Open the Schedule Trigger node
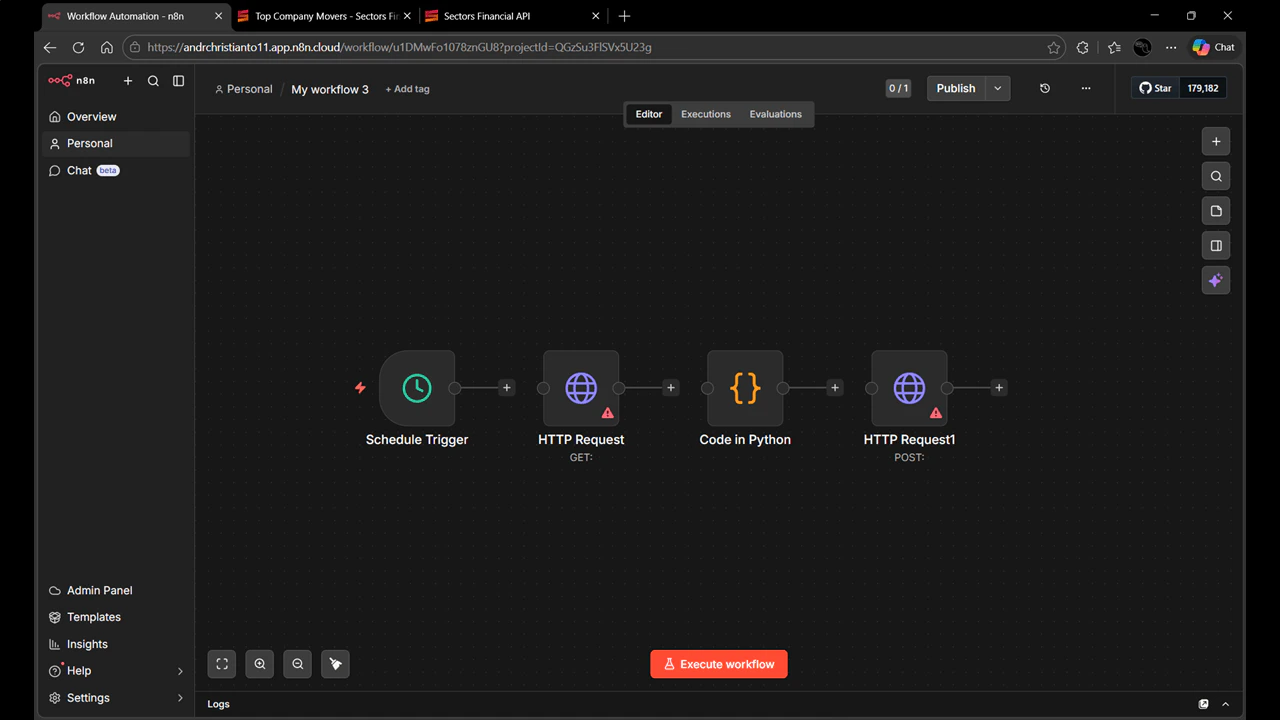This screenshot has width=1280, height=720. click(417, 388)
